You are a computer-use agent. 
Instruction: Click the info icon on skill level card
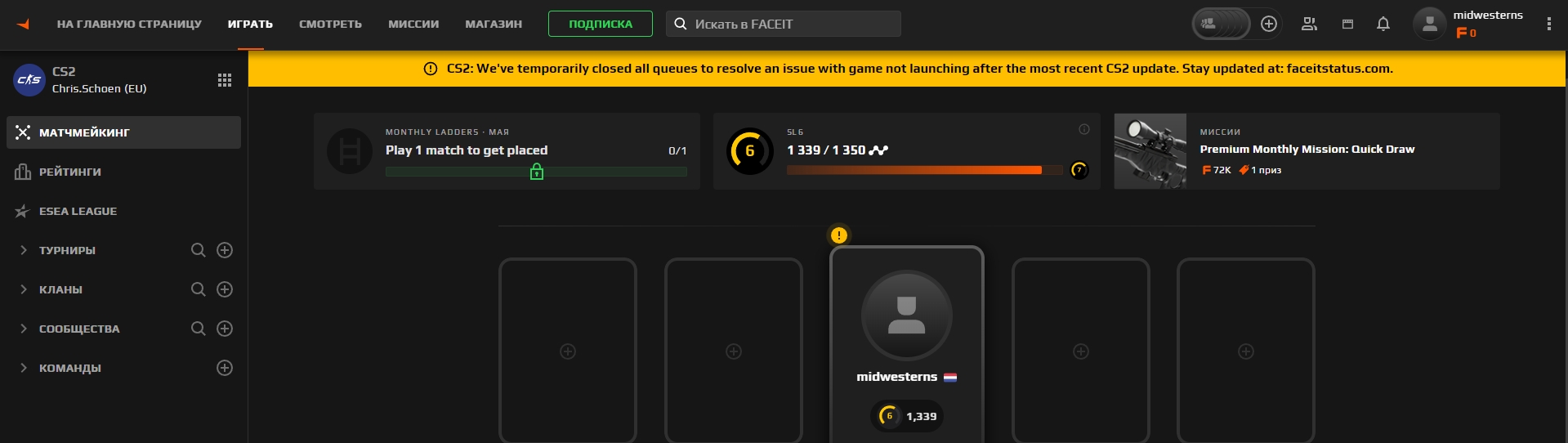tap(1084, 129)
